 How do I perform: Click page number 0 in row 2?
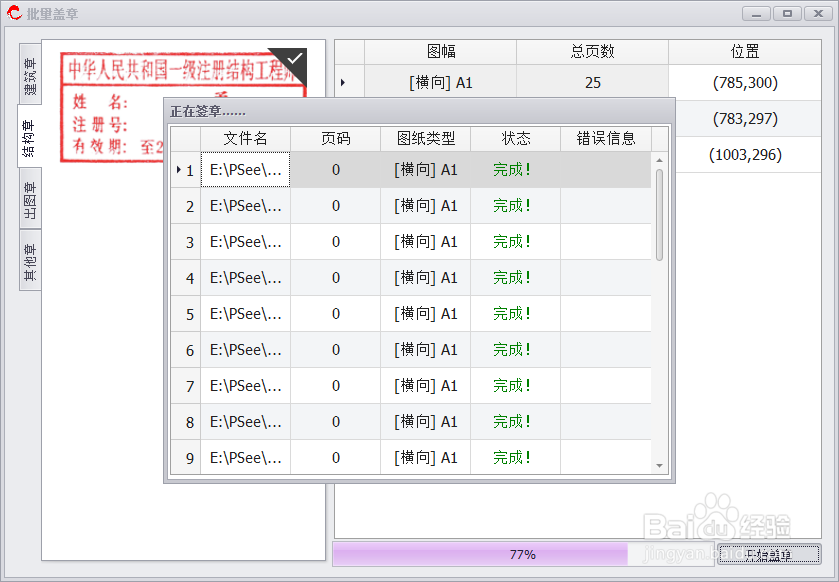[x=335, y=206]
